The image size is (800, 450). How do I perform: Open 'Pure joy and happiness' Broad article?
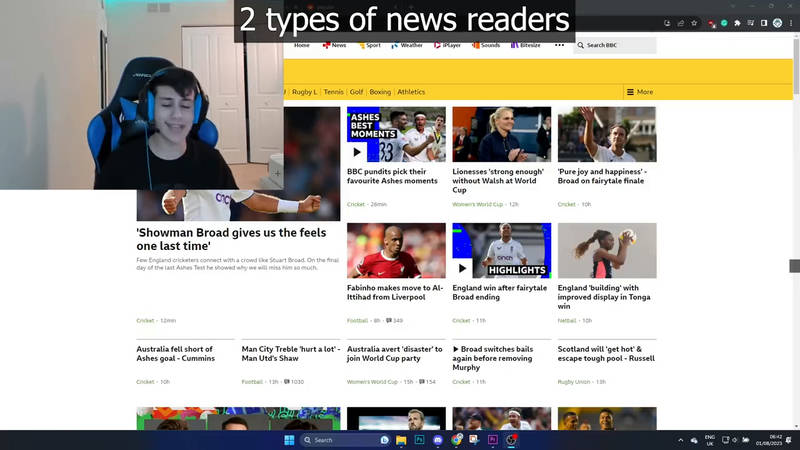pos(602,176)
